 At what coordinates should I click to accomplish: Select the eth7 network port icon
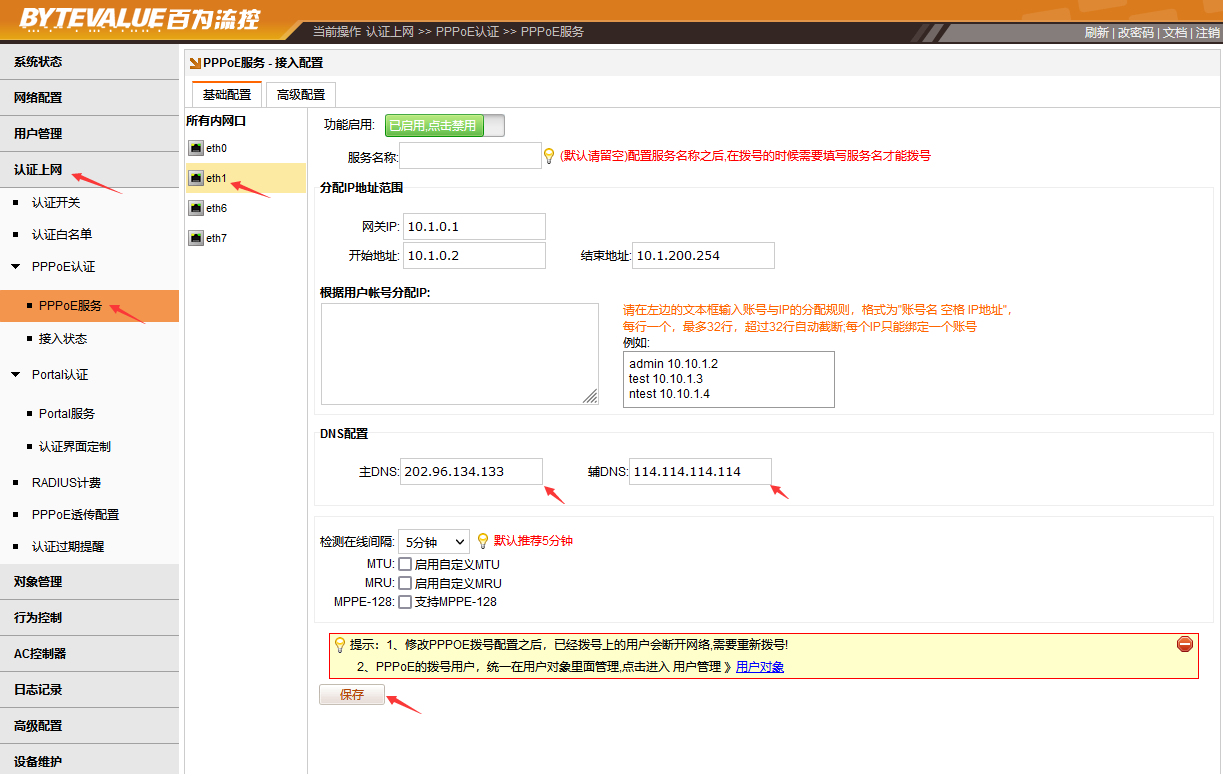[x=195, y=239]
